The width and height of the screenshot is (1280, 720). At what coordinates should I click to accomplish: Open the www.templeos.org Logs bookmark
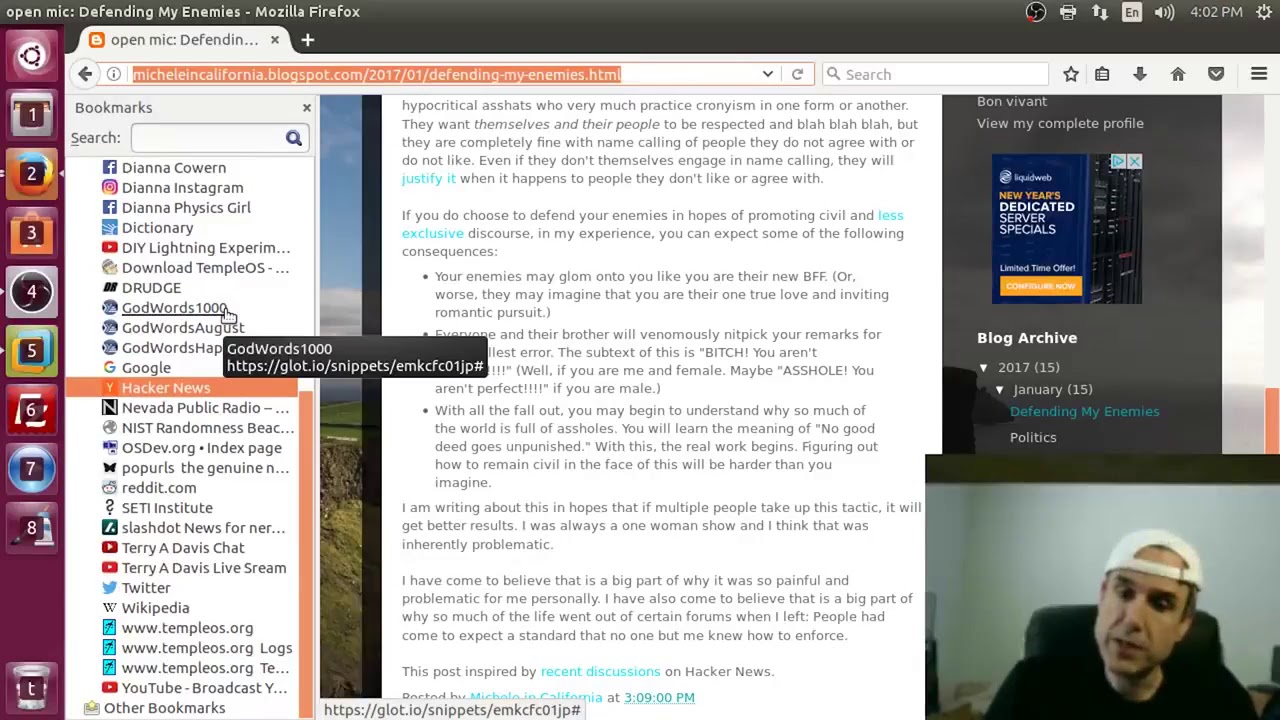tap(206, 647)
